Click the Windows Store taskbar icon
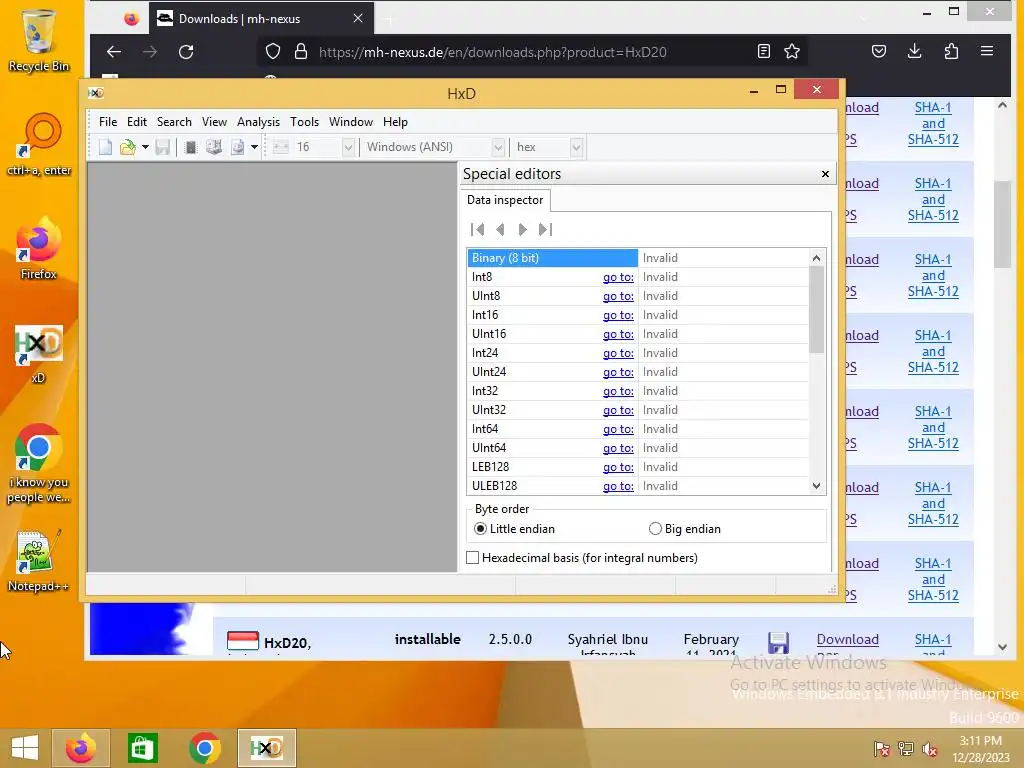The image size is (1024, 768). coord(142,748)
